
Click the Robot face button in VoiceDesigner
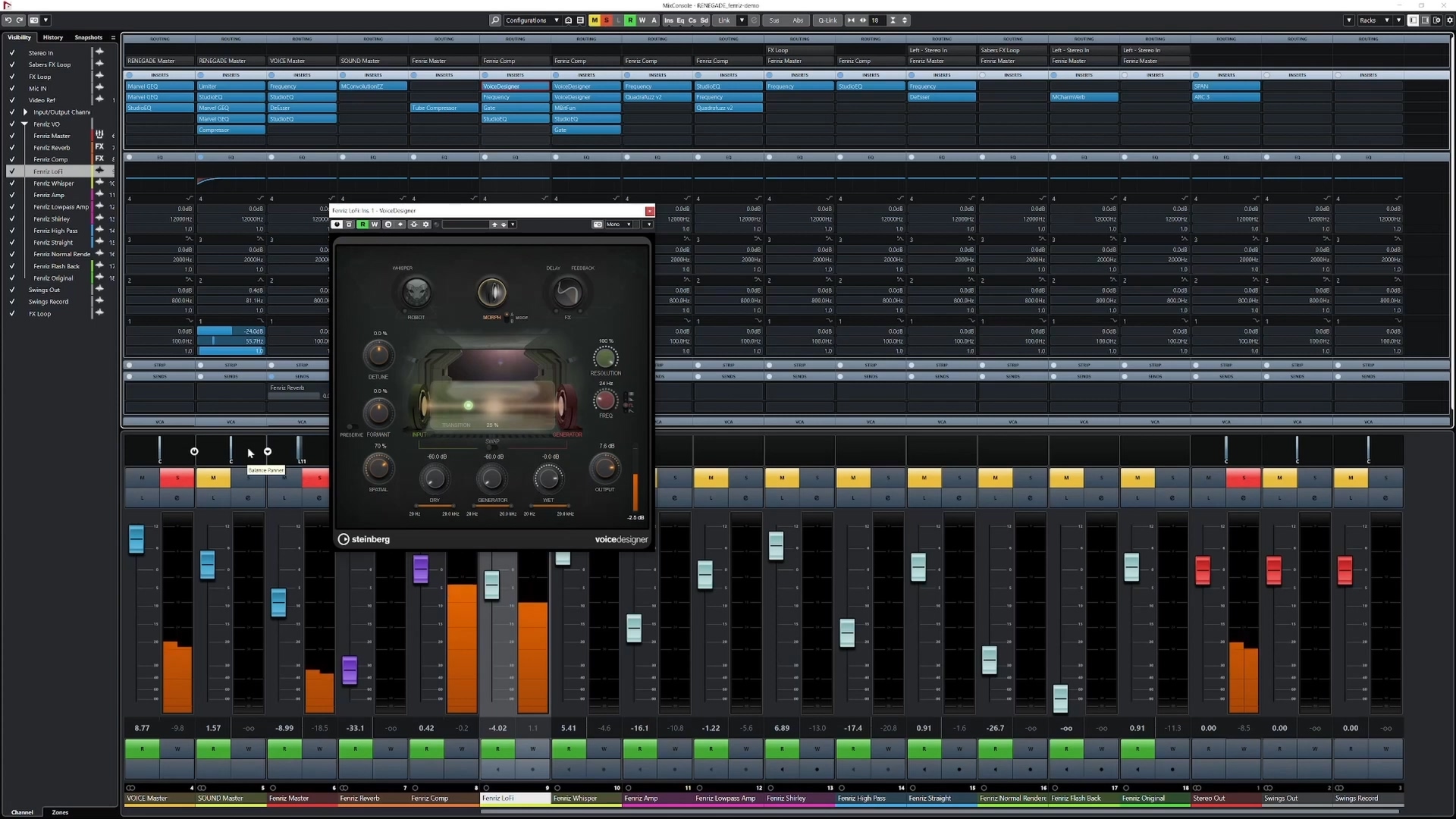point(416,292)
